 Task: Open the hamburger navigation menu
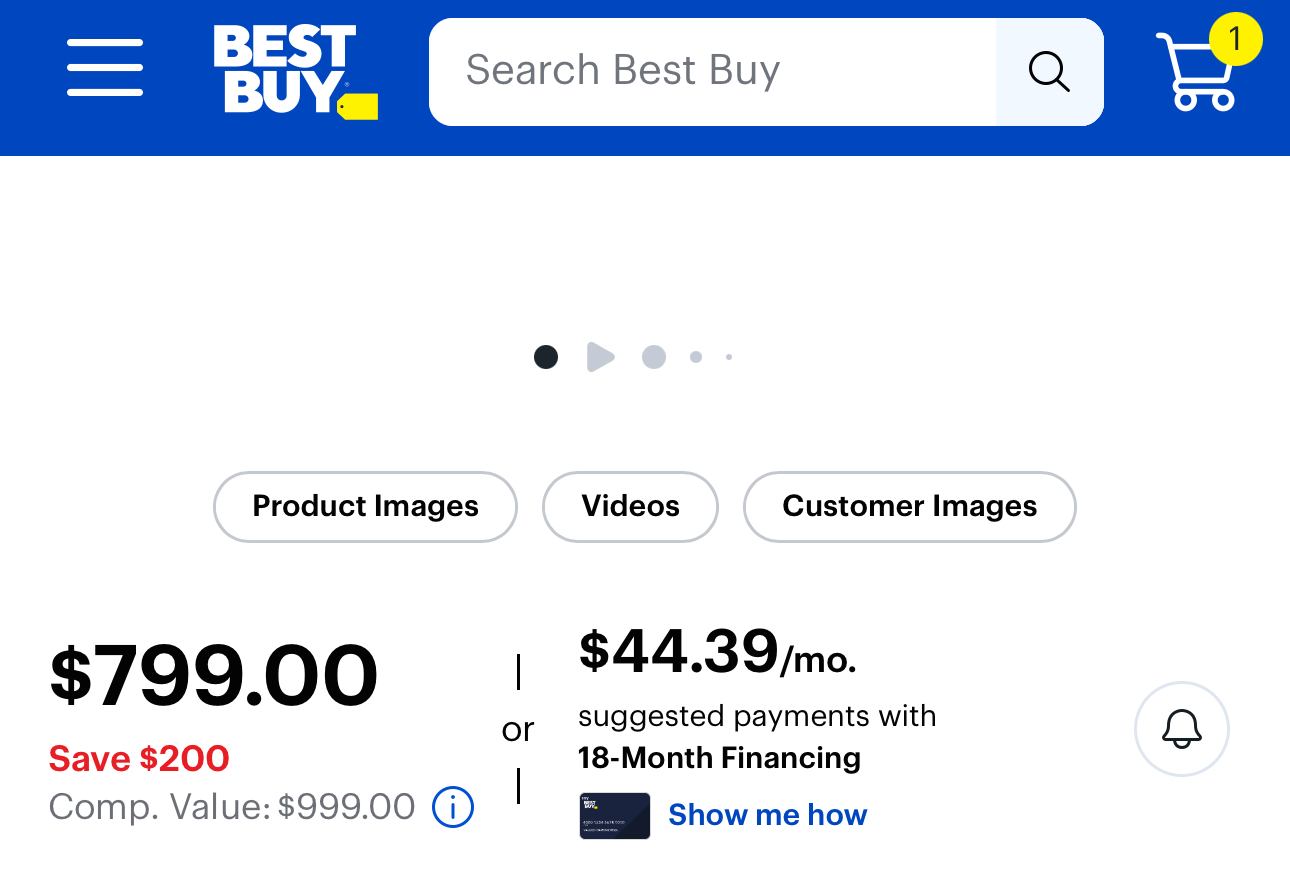[105, 68]
